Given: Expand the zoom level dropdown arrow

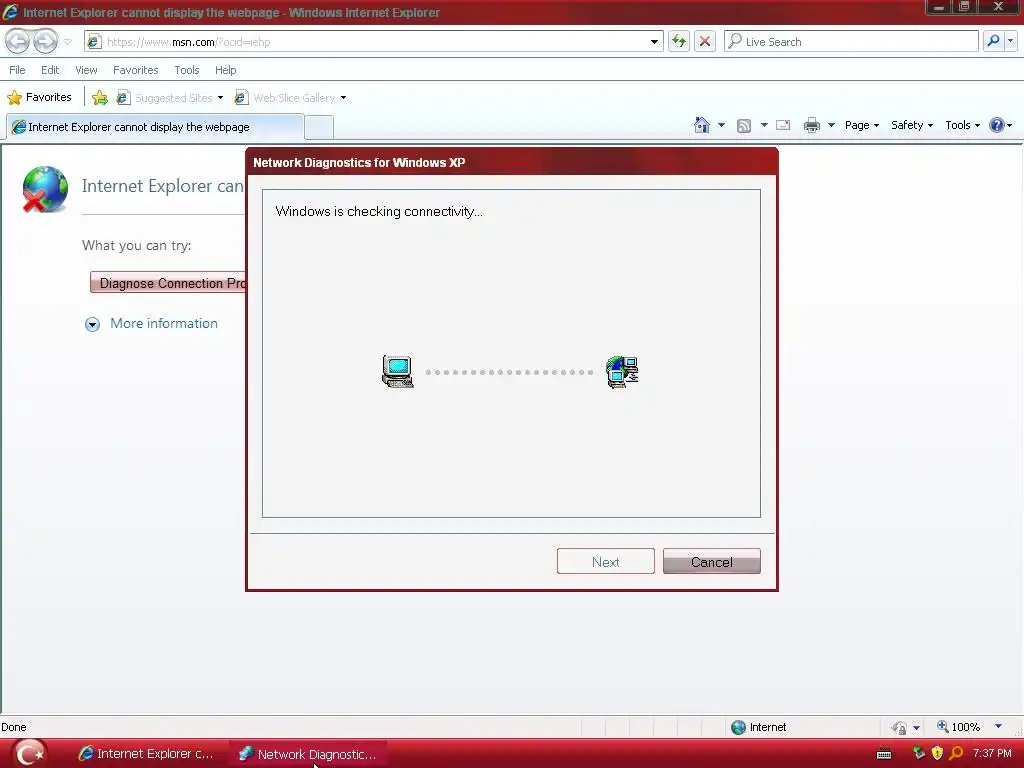Looking at the screenshot, I should click(998, 726).
